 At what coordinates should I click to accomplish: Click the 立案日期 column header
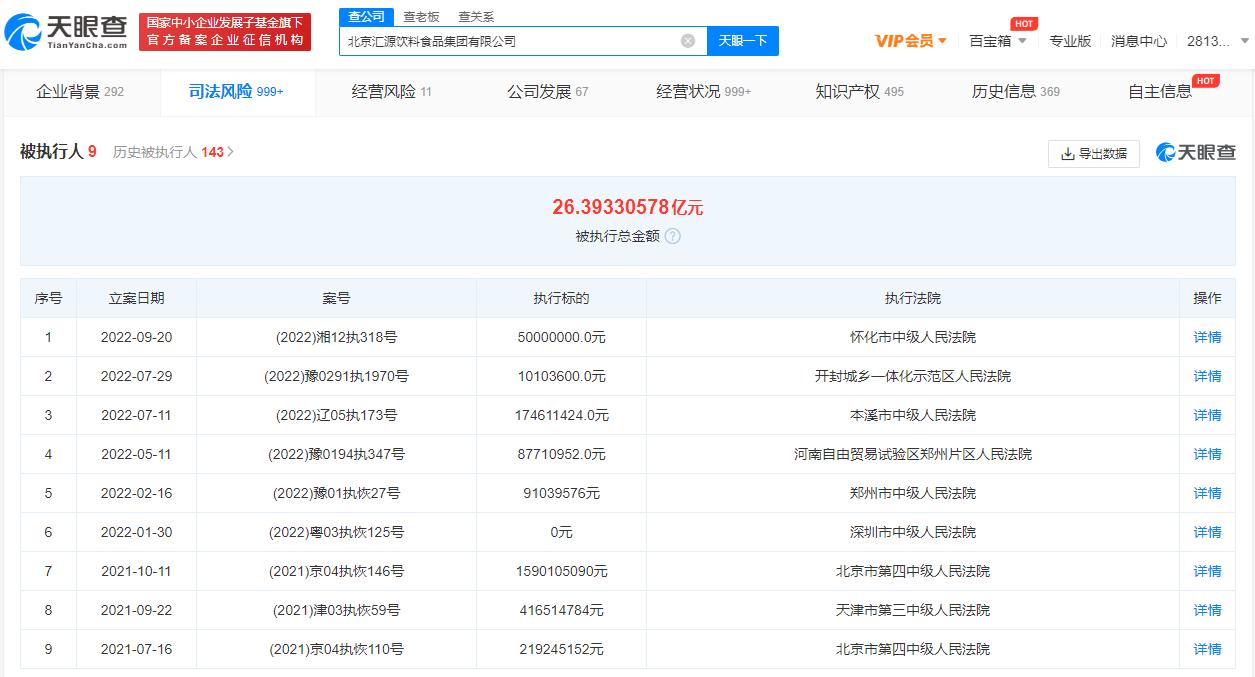(x=137, y=298)
